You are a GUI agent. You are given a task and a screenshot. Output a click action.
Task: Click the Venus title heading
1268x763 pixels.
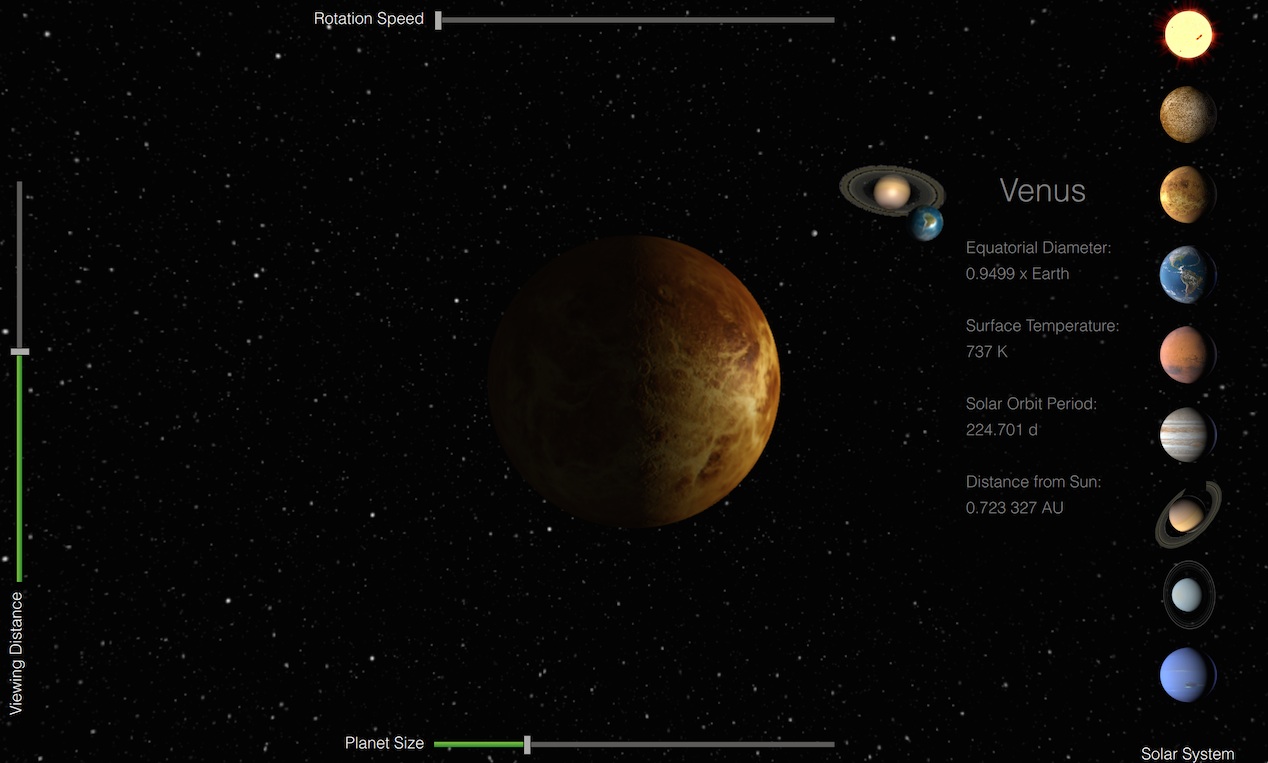[1043, 190]
